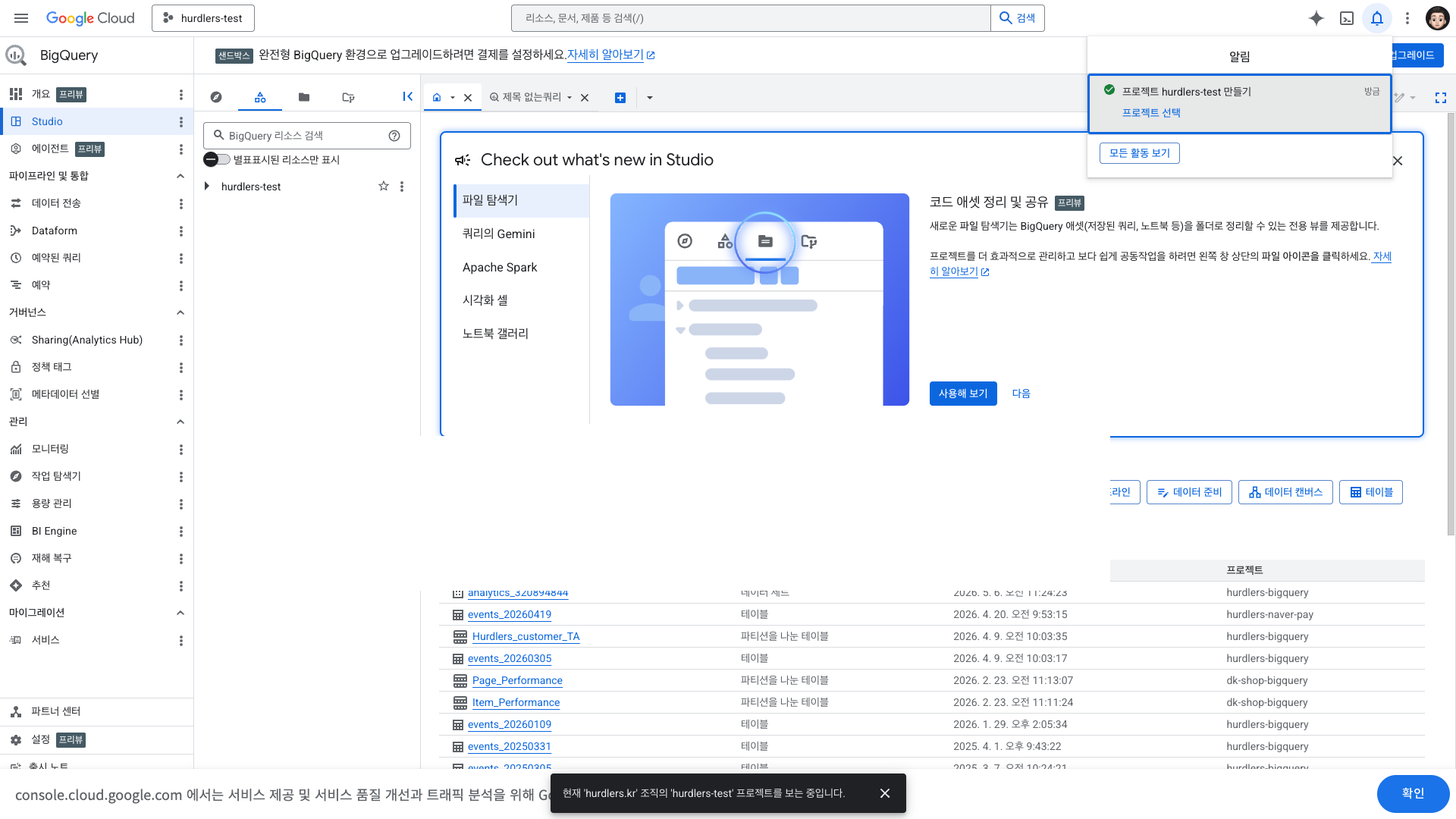This screenshot has height=819, width=1456.
Task: Open 제목 없는쿼리 tab dropdown arrow
Action: click(x=570, y=98)
